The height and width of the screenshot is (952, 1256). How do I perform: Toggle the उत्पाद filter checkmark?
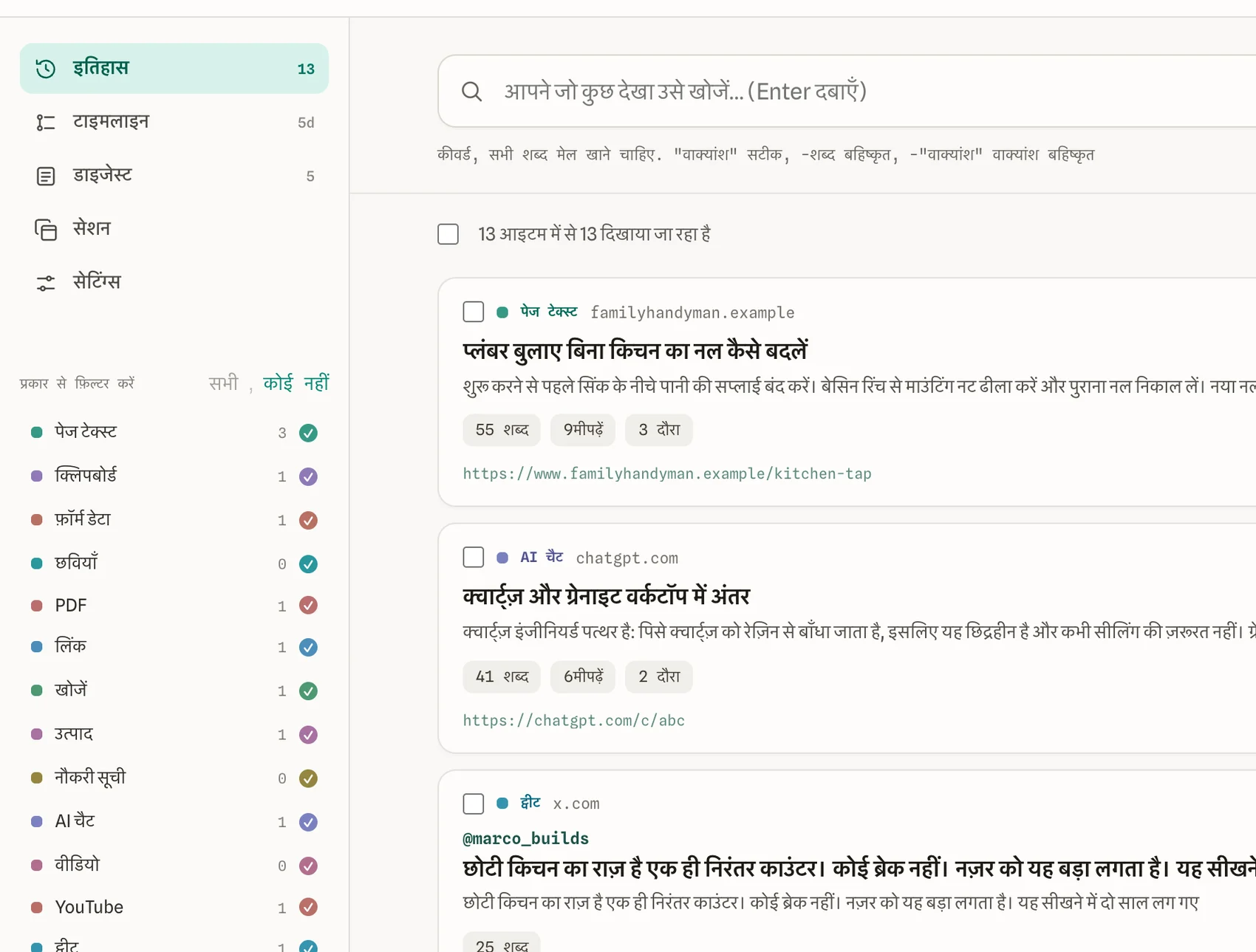308,734
